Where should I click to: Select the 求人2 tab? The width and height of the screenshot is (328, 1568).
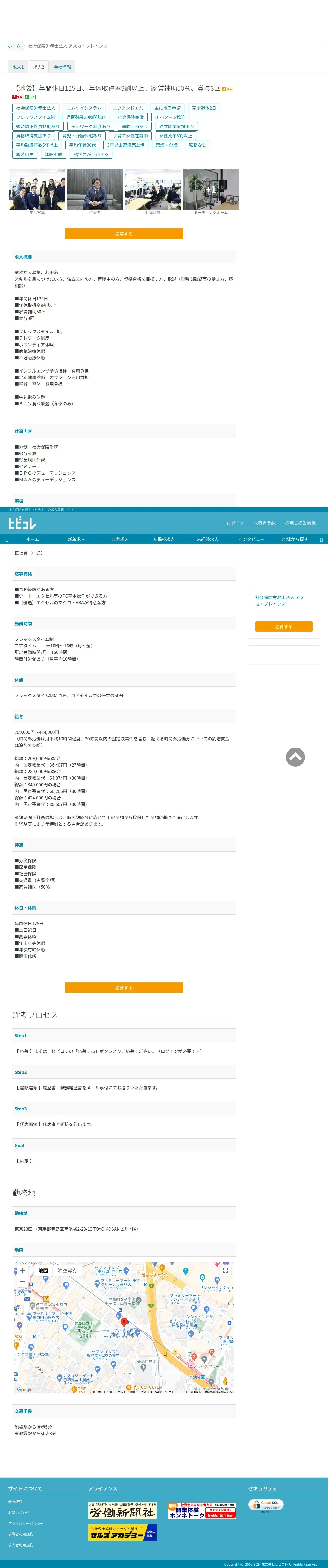click(x=38, y=67)
